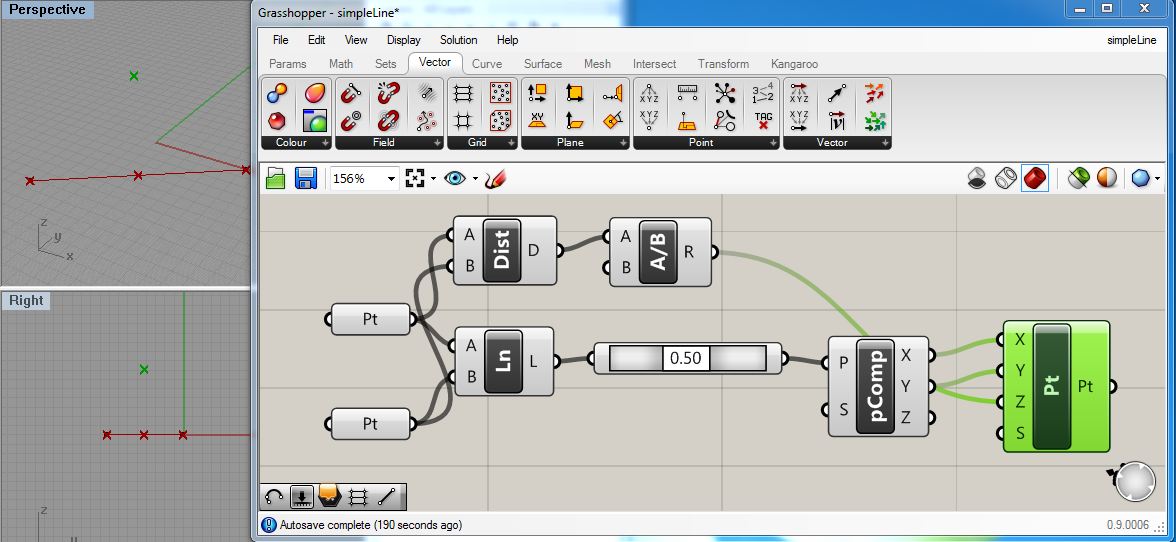
Task: Disable geometry preview mode
Action: 976,178
